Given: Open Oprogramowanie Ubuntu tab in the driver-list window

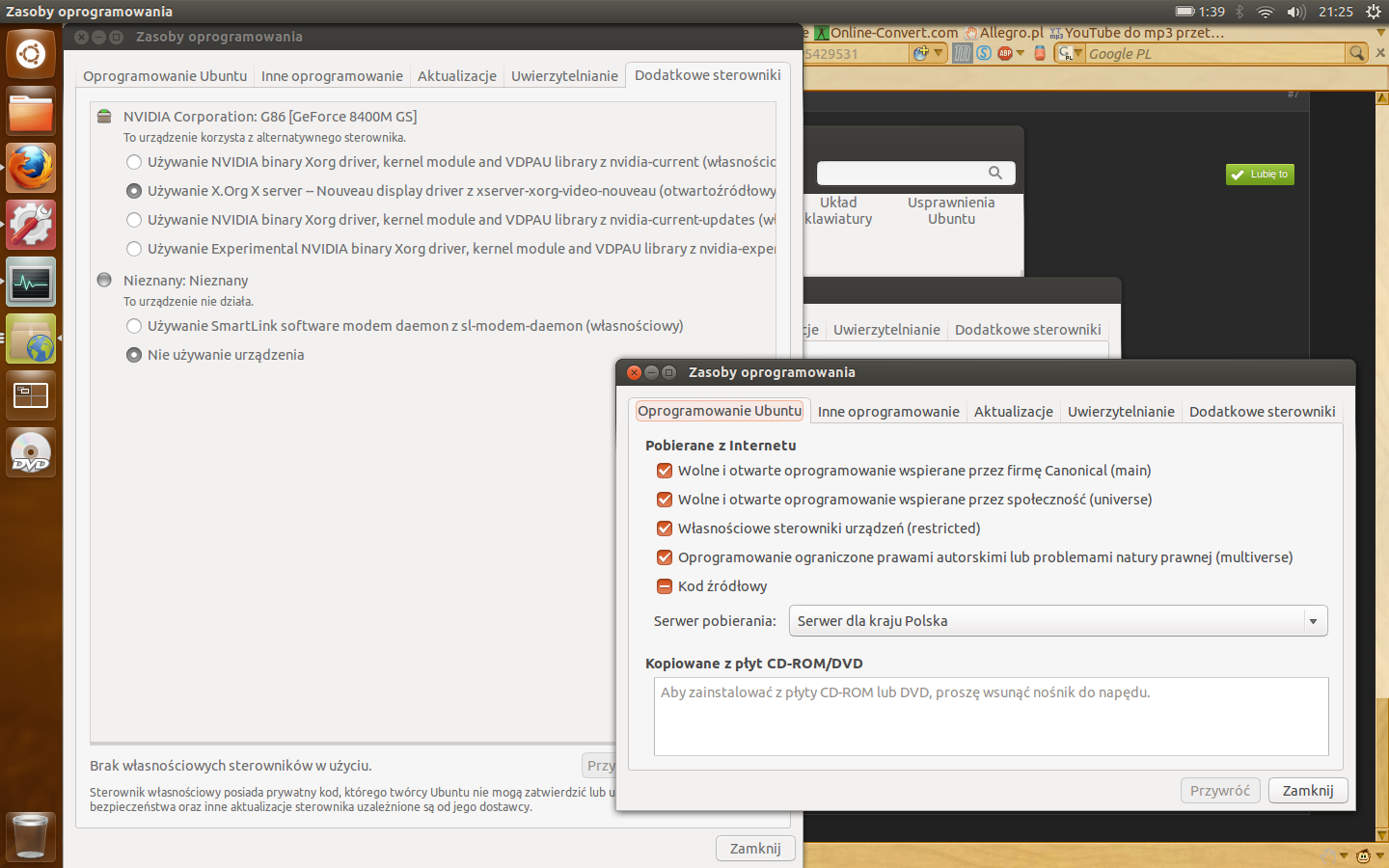Looking at the screenshot, I should (x=165, y=76).
